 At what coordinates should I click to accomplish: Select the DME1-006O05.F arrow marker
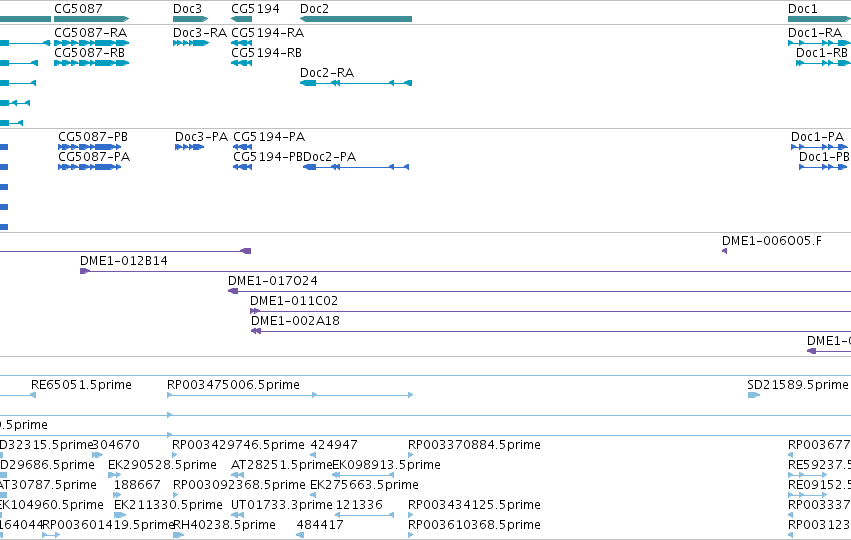(725, 251)
